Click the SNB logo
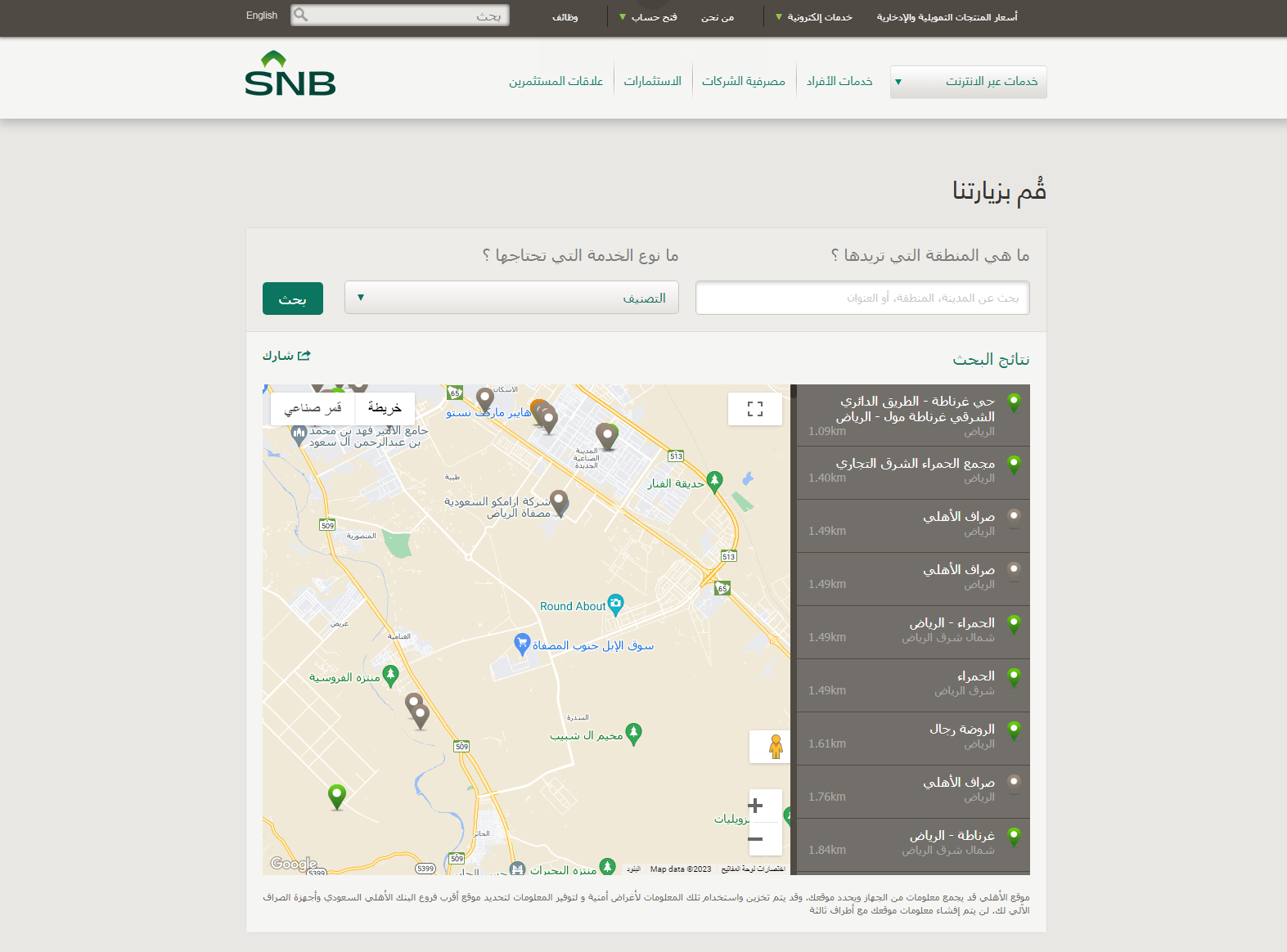 coord(290,74)
